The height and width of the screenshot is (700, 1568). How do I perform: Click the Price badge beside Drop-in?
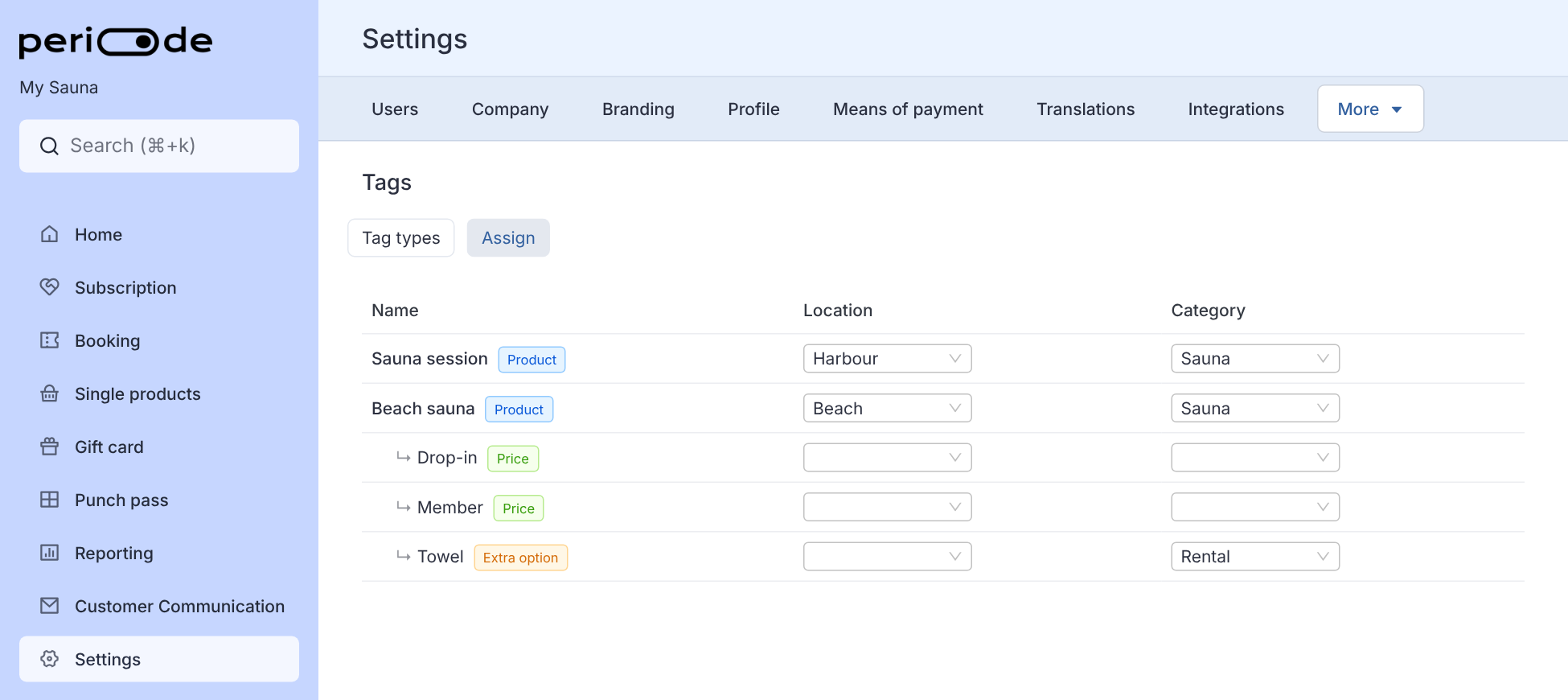[x=513, y=459]
